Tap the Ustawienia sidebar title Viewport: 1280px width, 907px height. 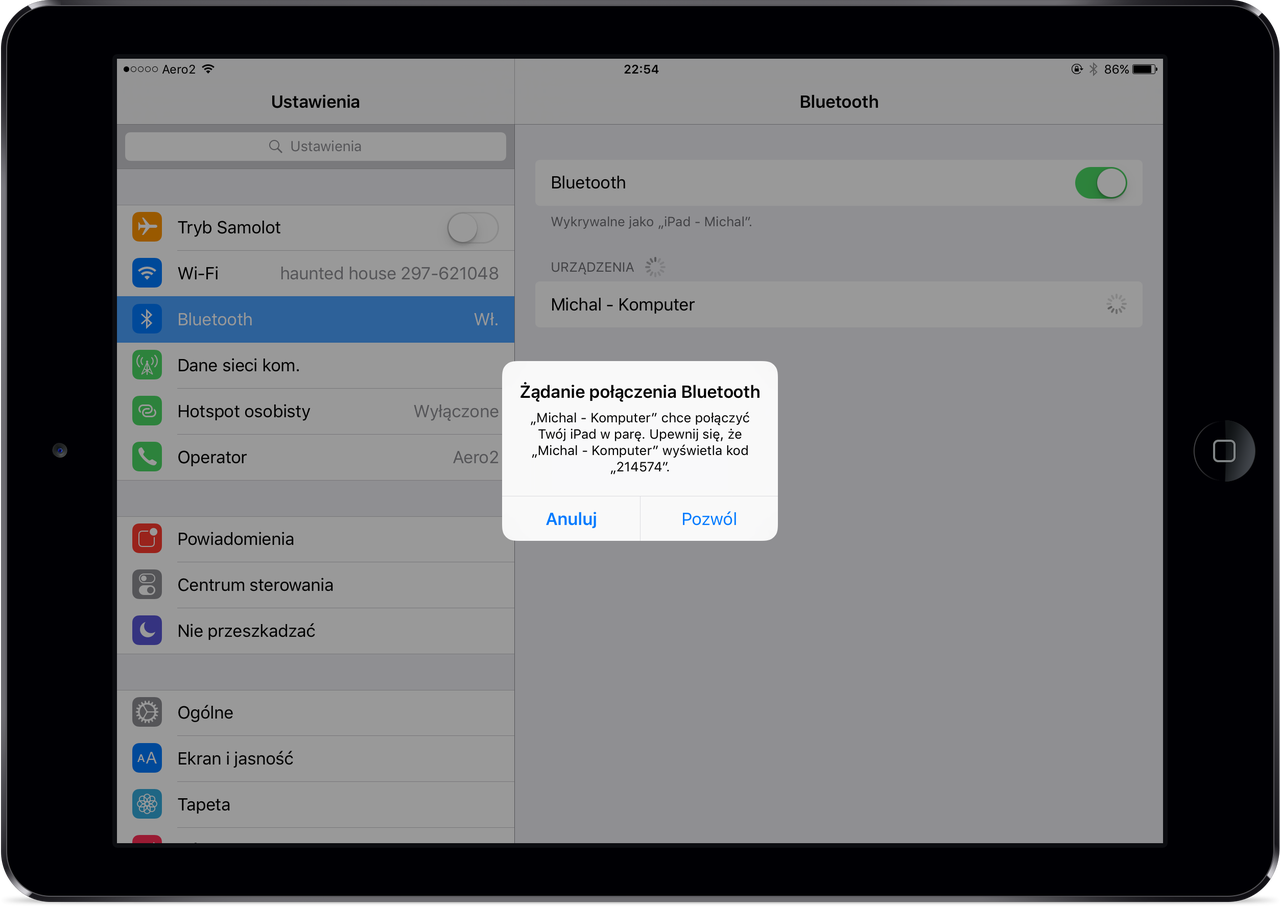(x=315, y=102)
